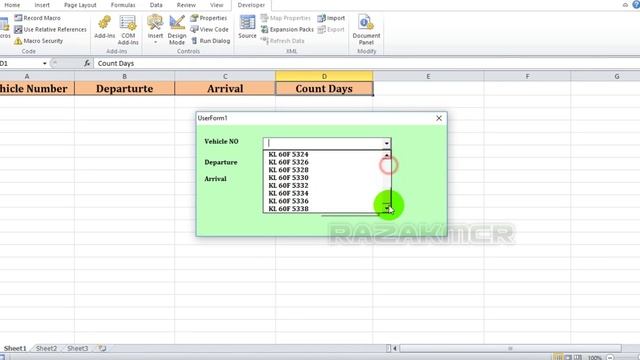This screenshot has width=640, height=360.
Task: Open Add-Ins dialog
Action: [104, 27]
